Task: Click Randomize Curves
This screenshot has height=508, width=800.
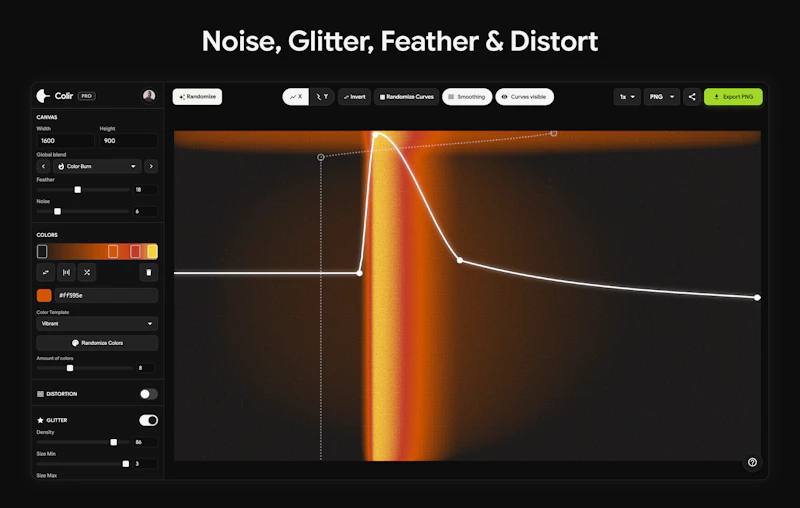Action: pos(407,97)
